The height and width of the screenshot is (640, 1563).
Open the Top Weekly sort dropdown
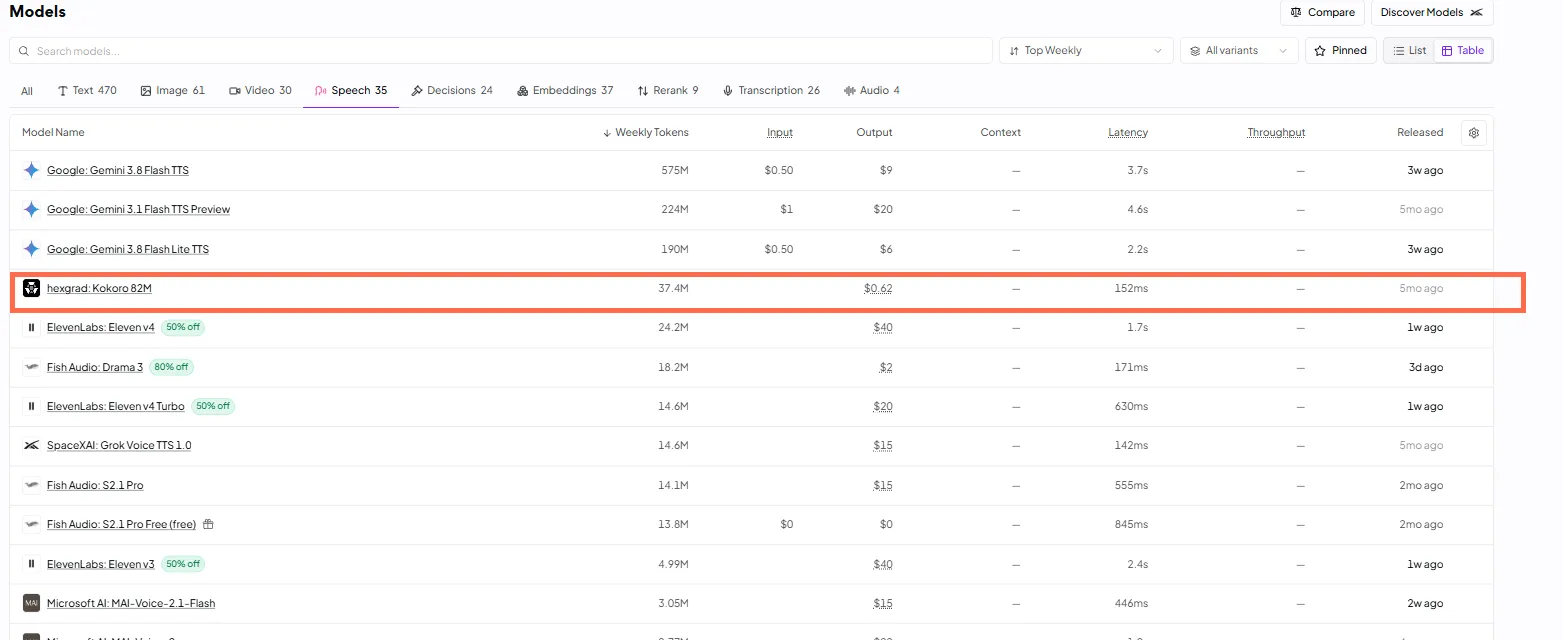pyautogui.click(x=1086, y=50)
